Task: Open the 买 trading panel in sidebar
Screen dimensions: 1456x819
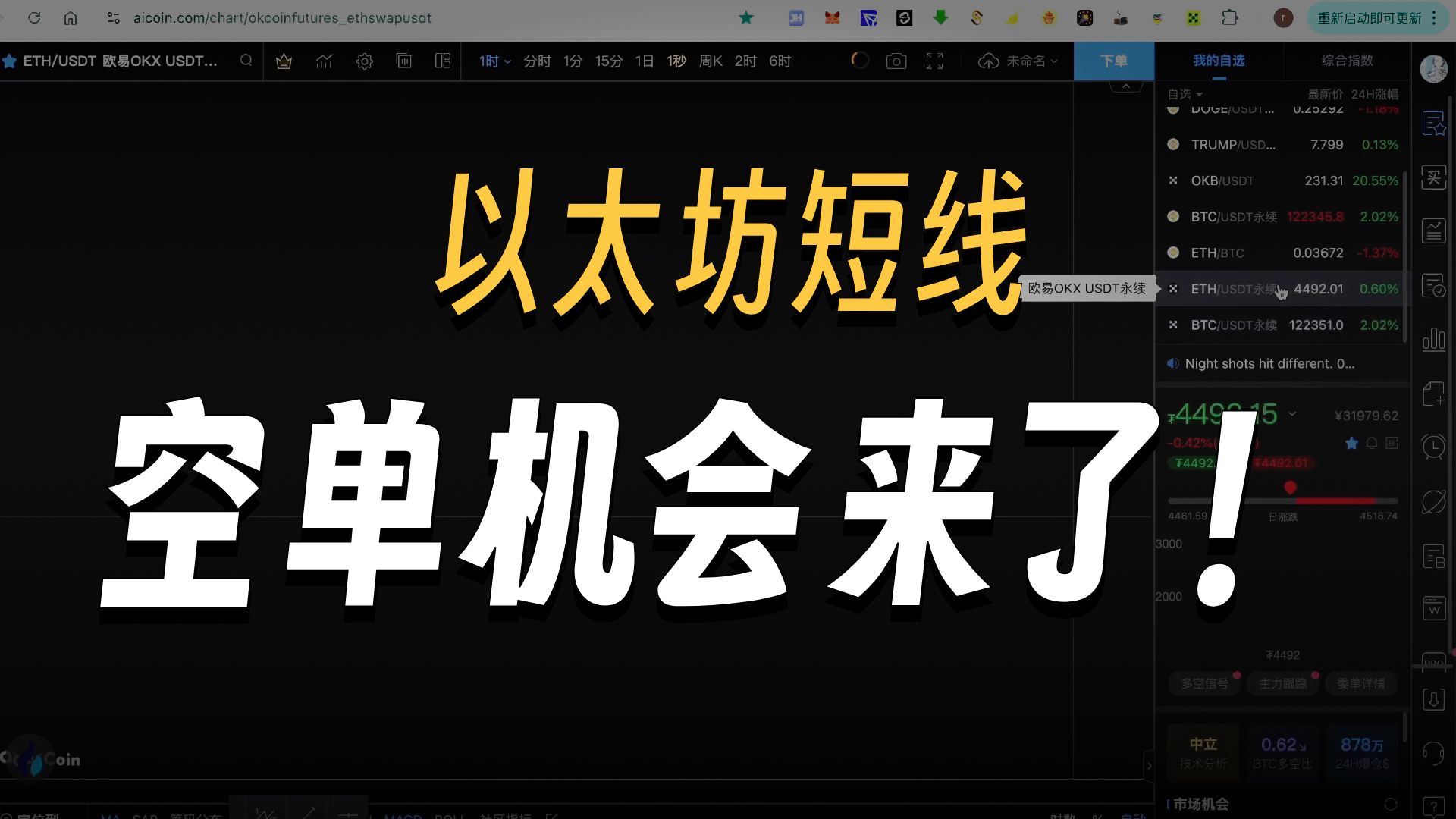Action: pyautogui.click(x=1432, y=177)
